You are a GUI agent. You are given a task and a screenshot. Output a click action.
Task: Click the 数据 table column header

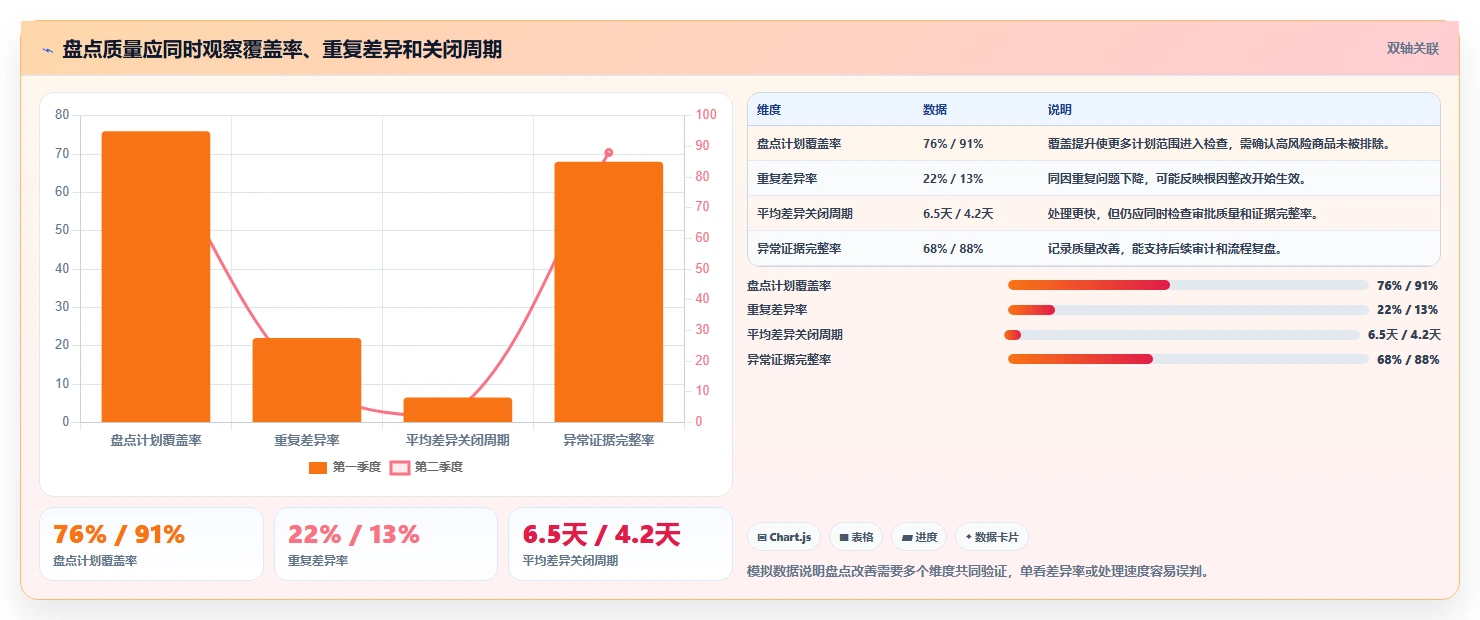point(935,109)
